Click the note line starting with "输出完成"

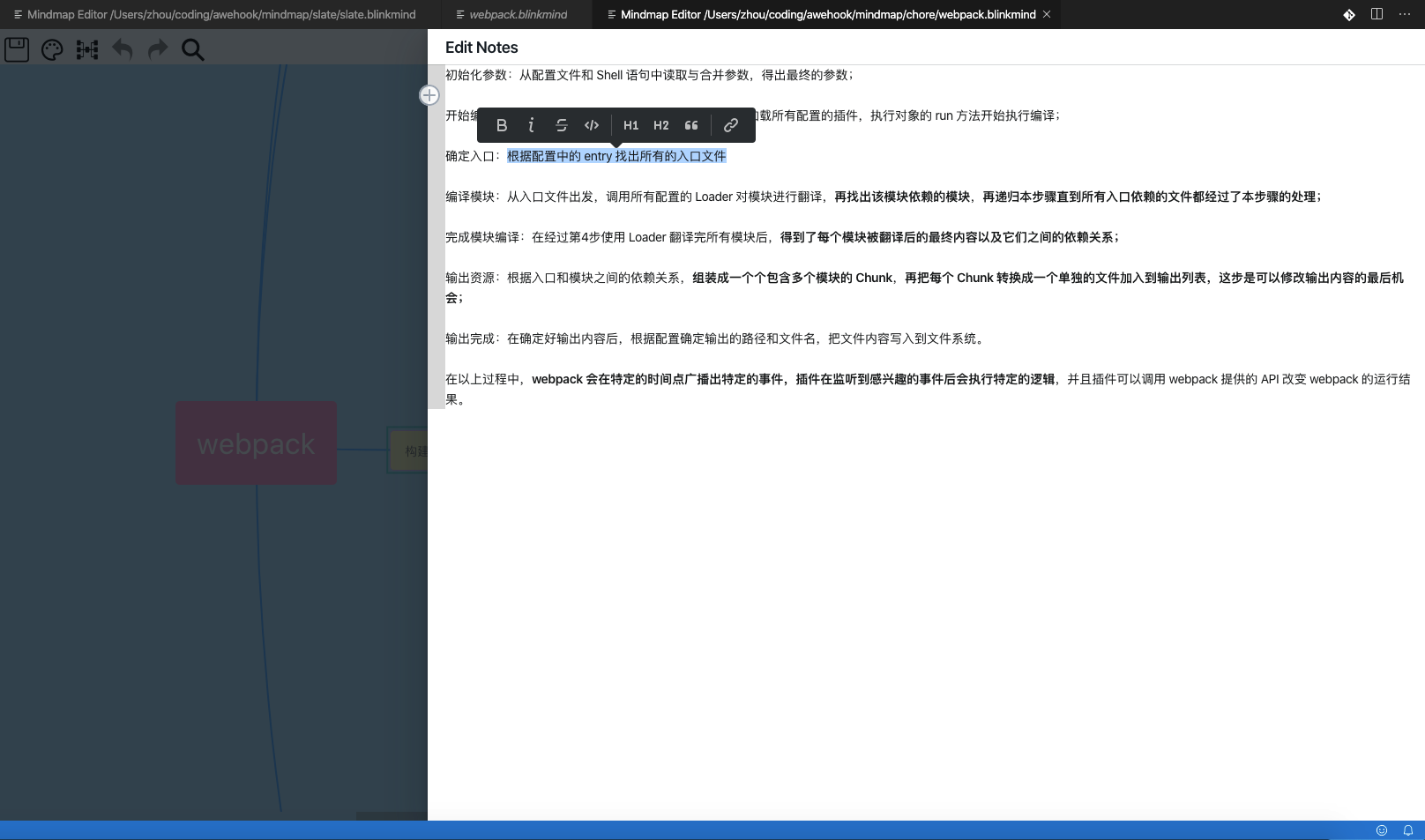click(714, 338)
